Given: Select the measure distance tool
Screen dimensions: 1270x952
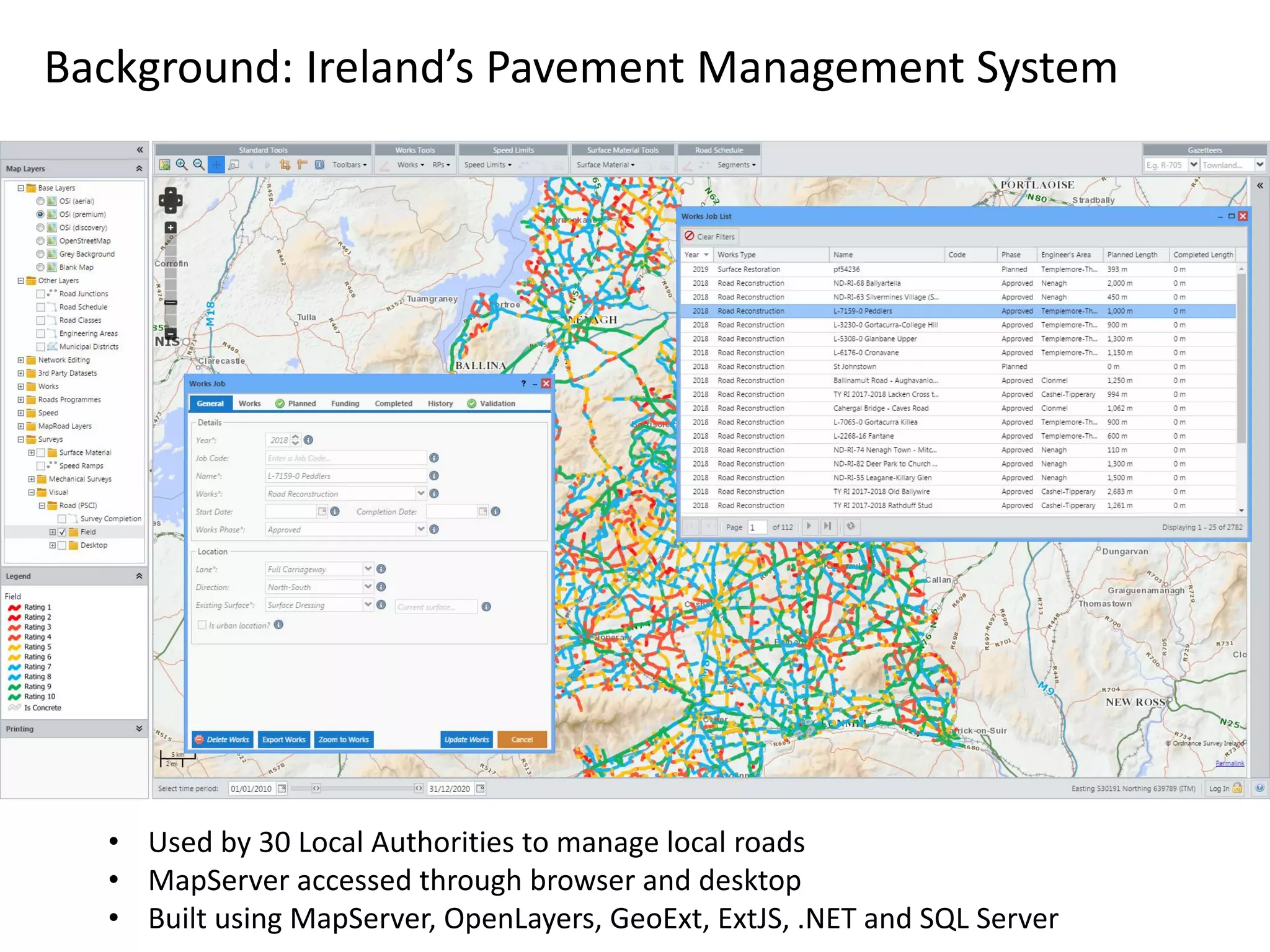Looking at the screenshot, I should [x=302, y=164].
